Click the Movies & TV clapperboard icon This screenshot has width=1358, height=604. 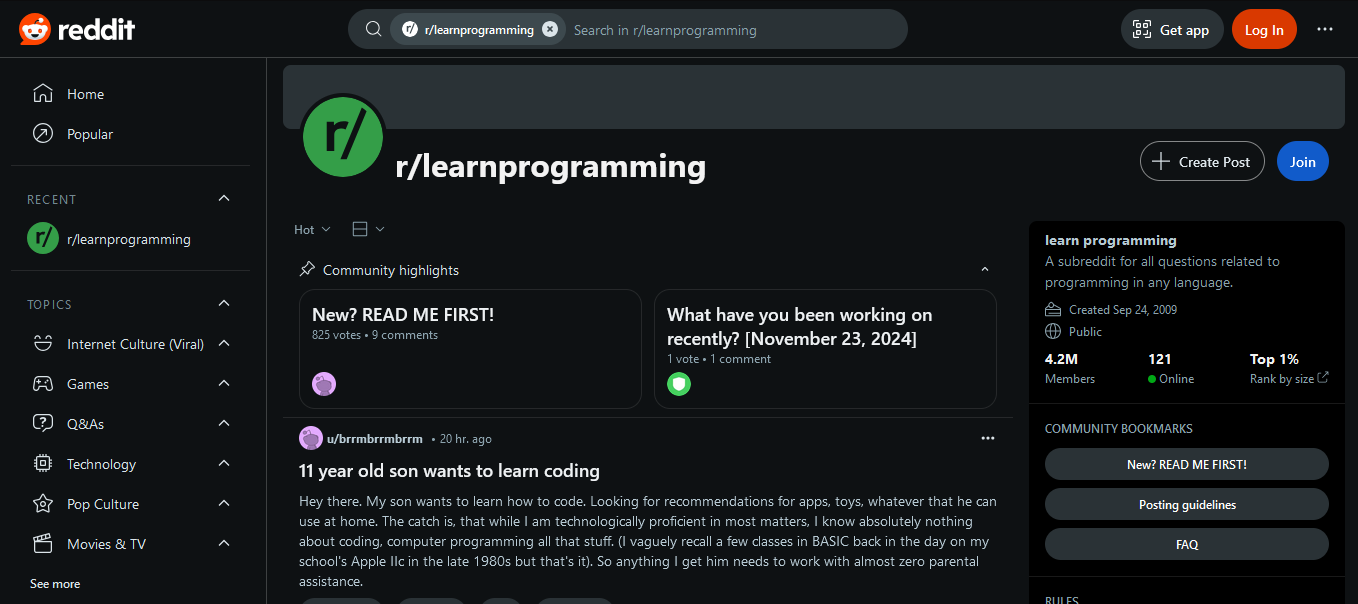coord(42,544)
